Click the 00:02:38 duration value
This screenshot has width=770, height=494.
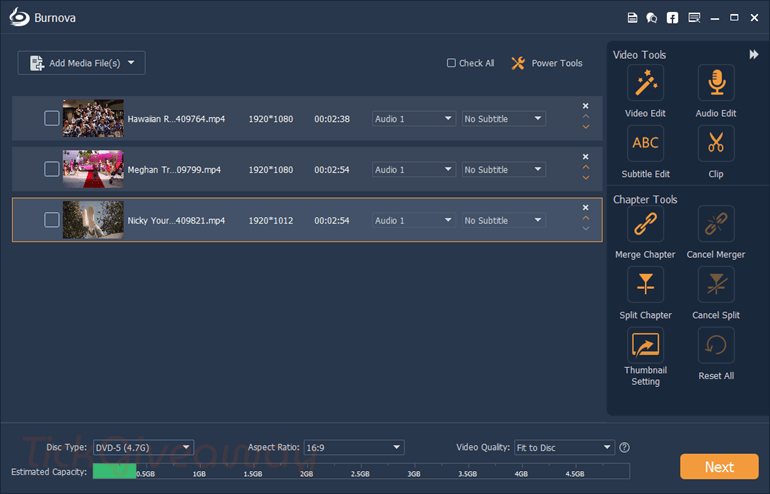coord(332,119)
